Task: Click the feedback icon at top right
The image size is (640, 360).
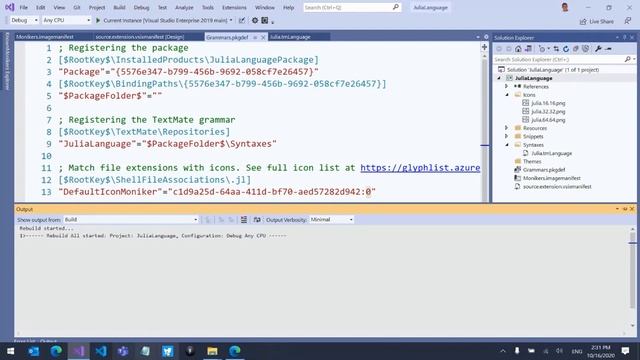Action: coord(628,21)
